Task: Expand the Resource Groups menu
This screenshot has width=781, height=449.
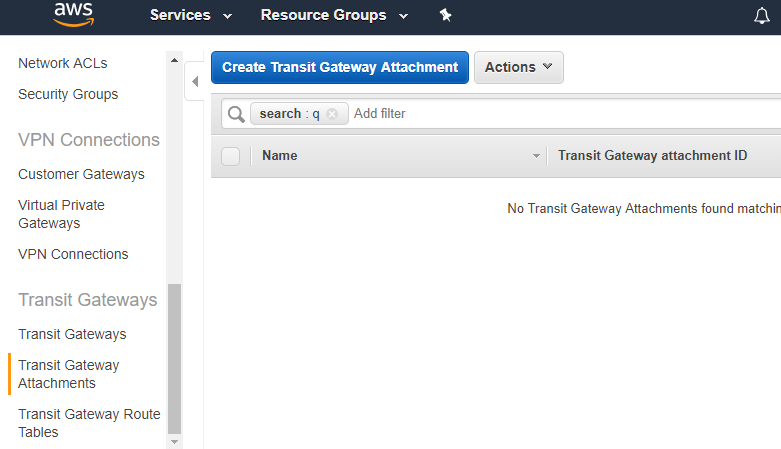Action: [x=334, y=15]
